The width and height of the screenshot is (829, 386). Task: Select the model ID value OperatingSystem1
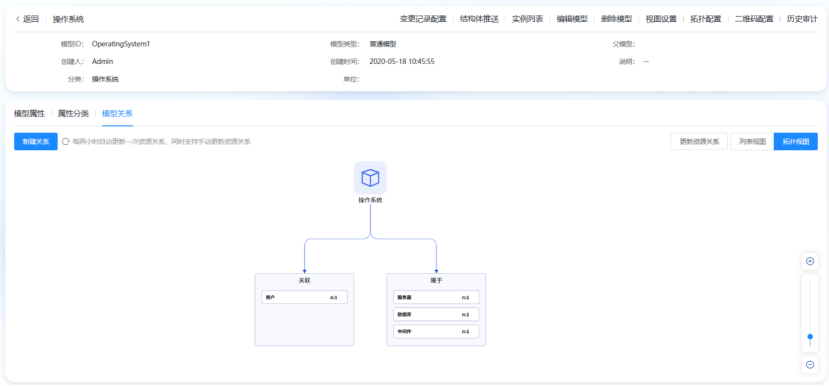point(121,44)
